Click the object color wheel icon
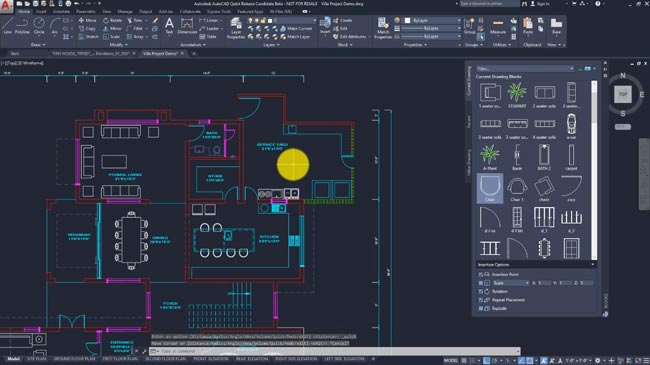This screenshot has width=650, height=365. pyautogui.click(x=397, y=20)
